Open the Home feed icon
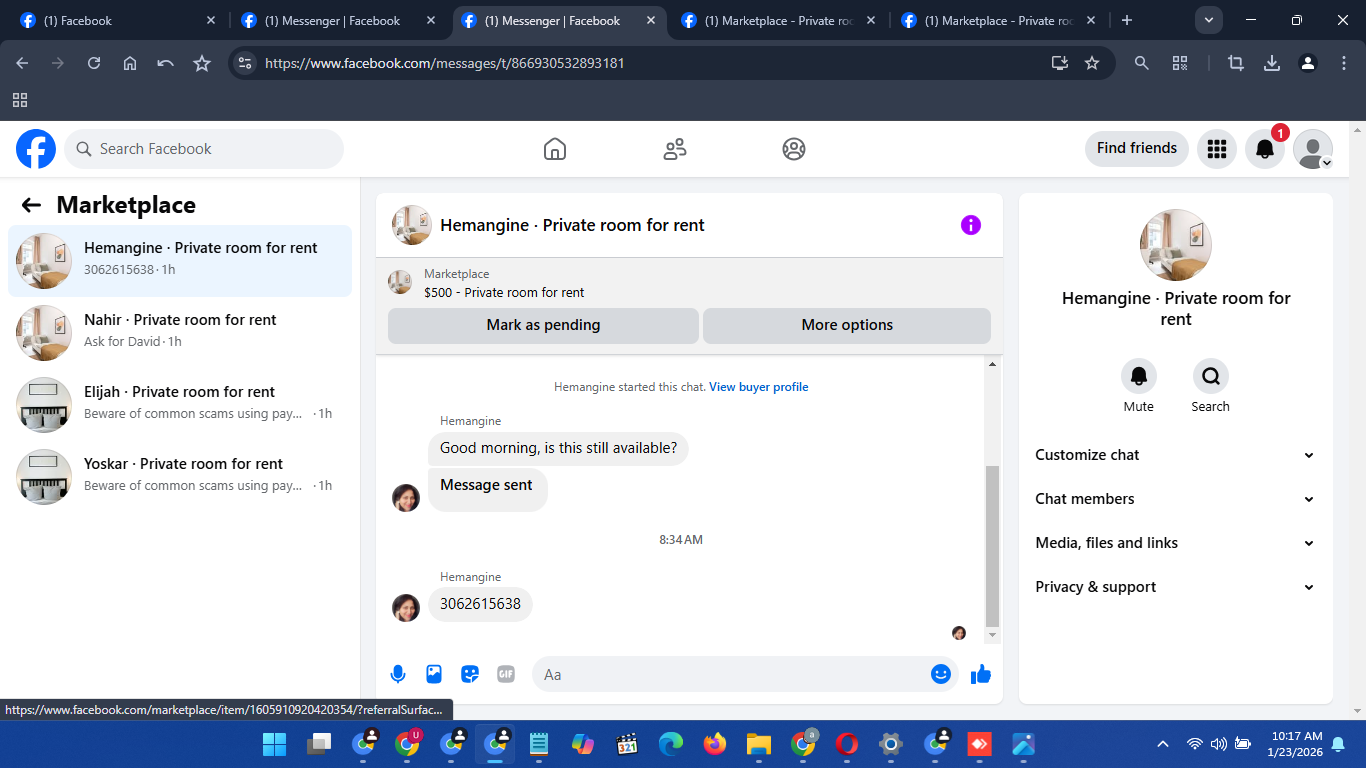This screenshot has width=1366, height=768. [x=555, y=149]
